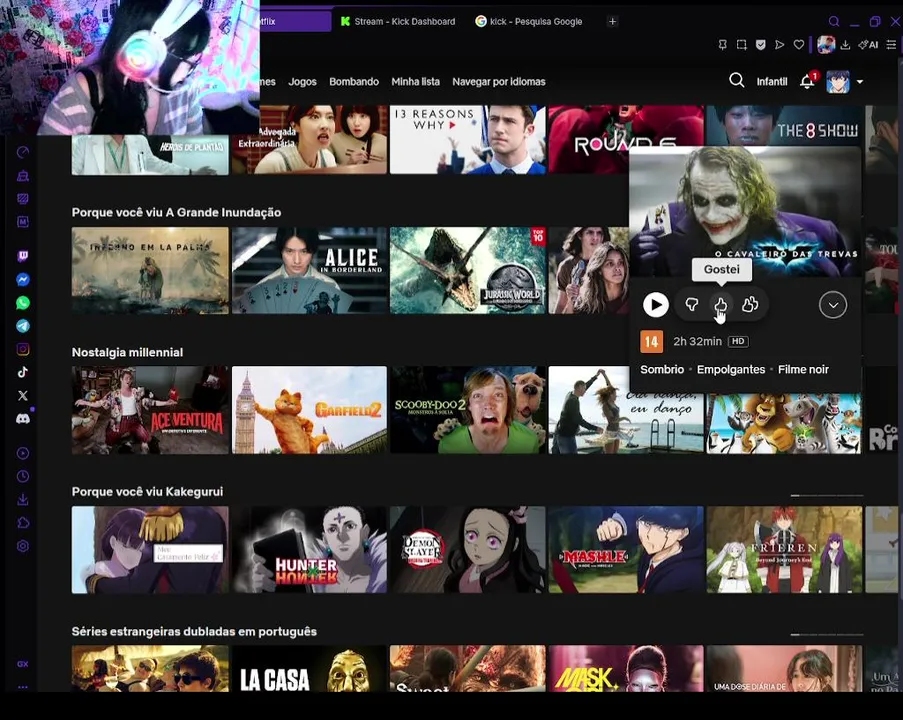The height and width of the screenshot is (720, 903).
Task: Open Jogos in Netflix navigation
Action: [302, 82]
